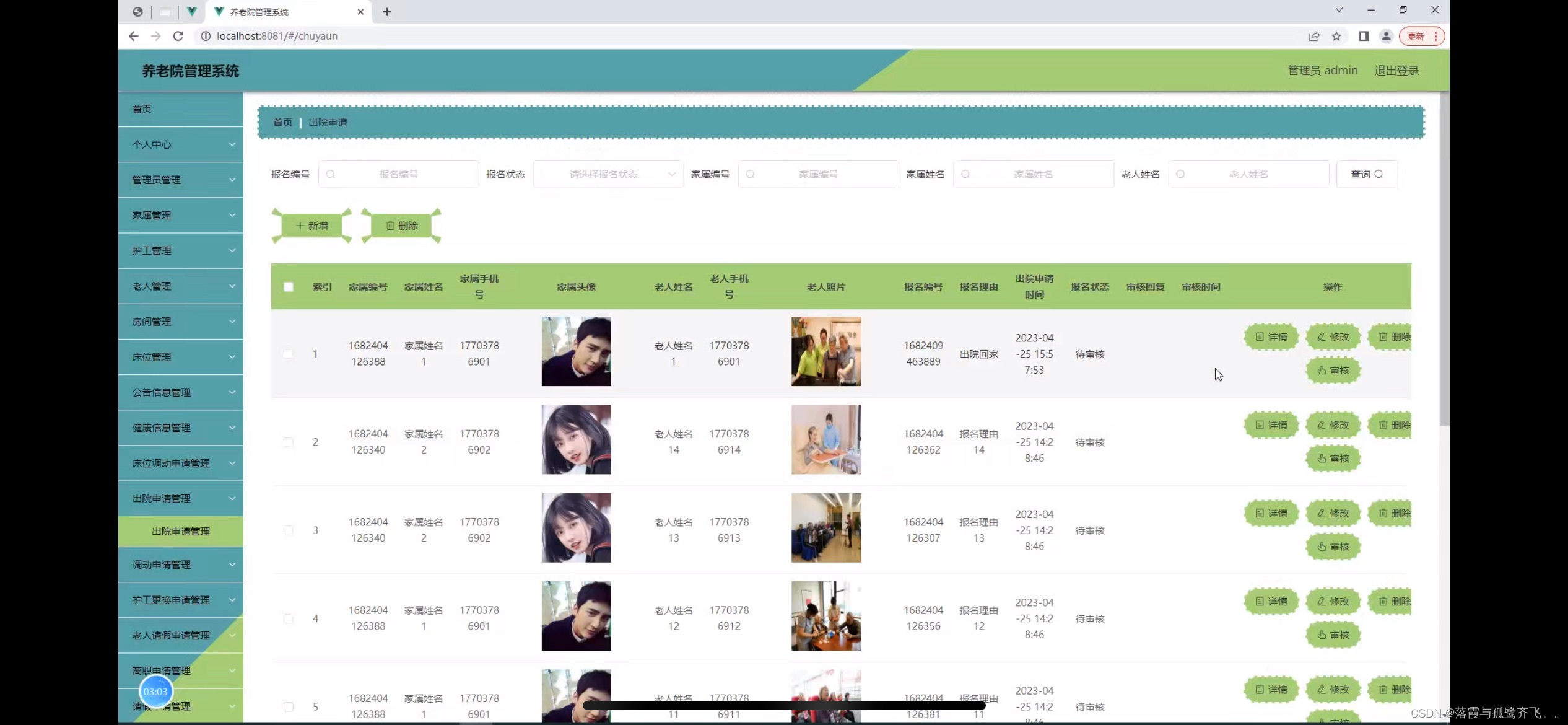Click 审核 for row with 老人姓名 12

point(1333,635)
